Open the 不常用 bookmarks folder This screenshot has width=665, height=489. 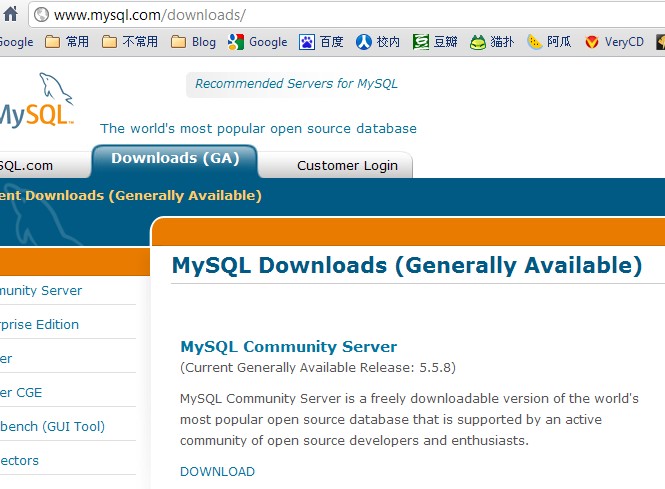(130, 42)
